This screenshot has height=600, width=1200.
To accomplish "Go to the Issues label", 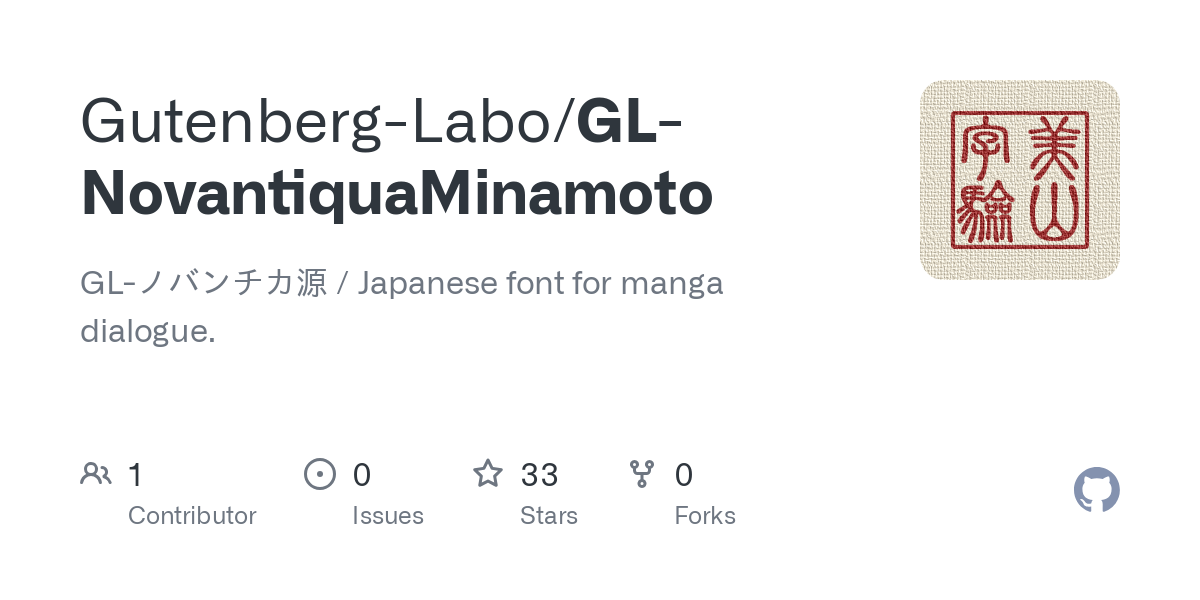I will click(x=388, y=516).
